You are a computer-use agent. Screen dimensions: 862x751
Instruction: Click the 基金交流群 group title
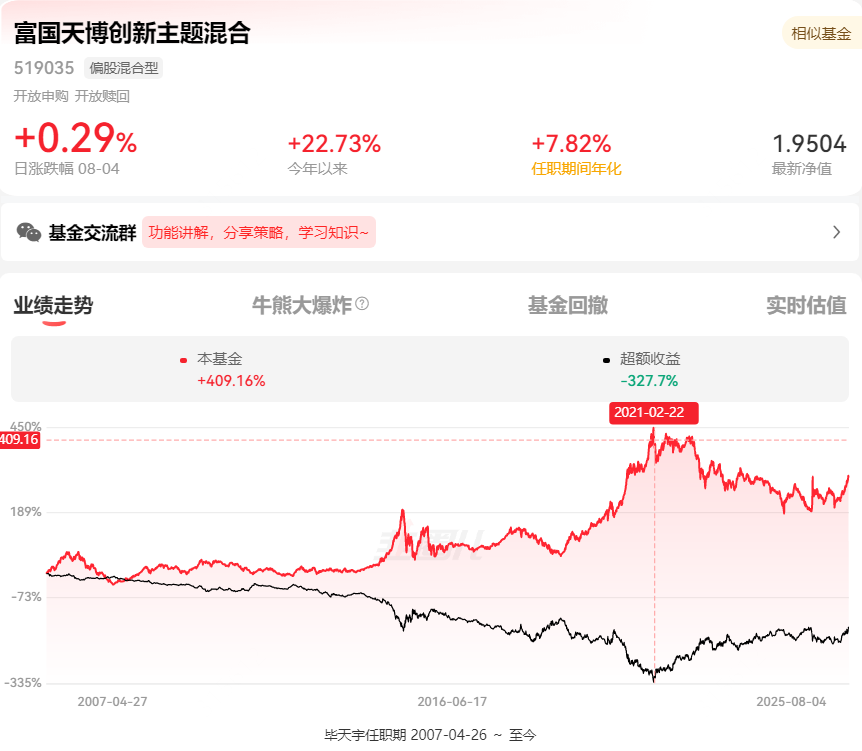coord(92,233)
